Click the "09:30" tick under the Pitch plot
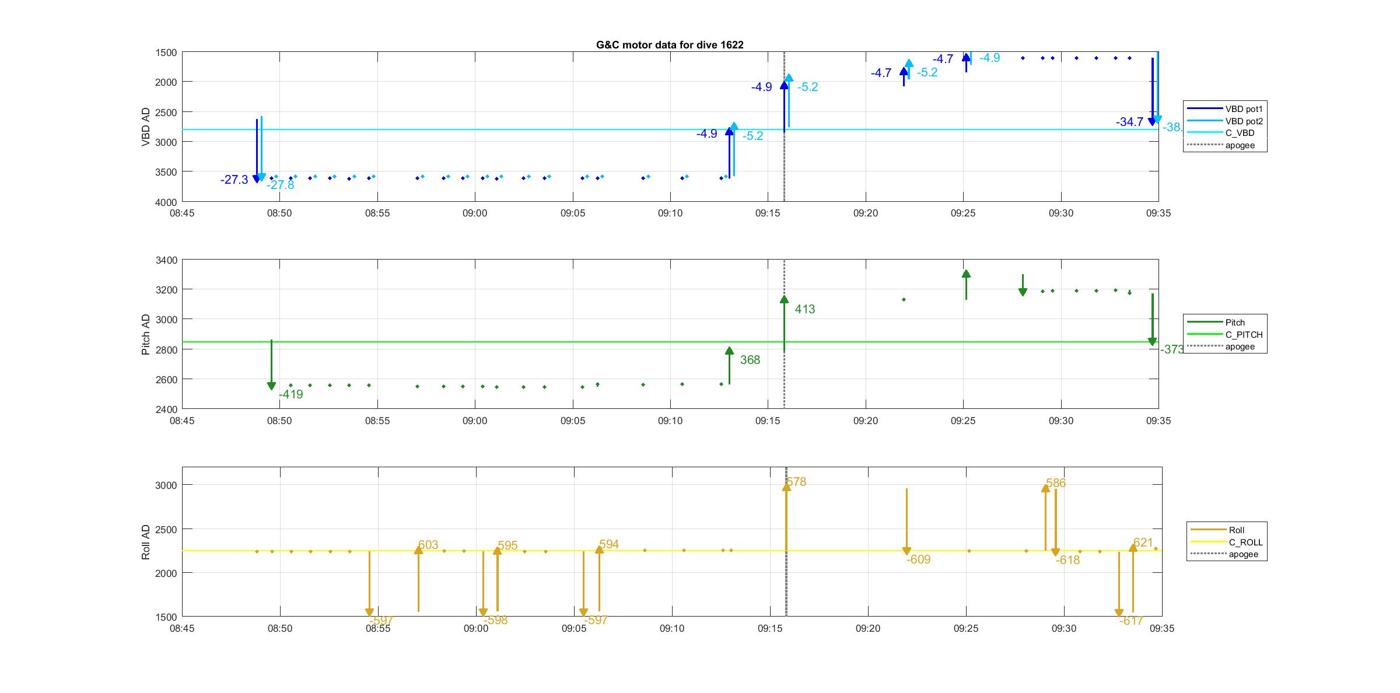This screenshot has width=1400, height=693. point(1061,421)
